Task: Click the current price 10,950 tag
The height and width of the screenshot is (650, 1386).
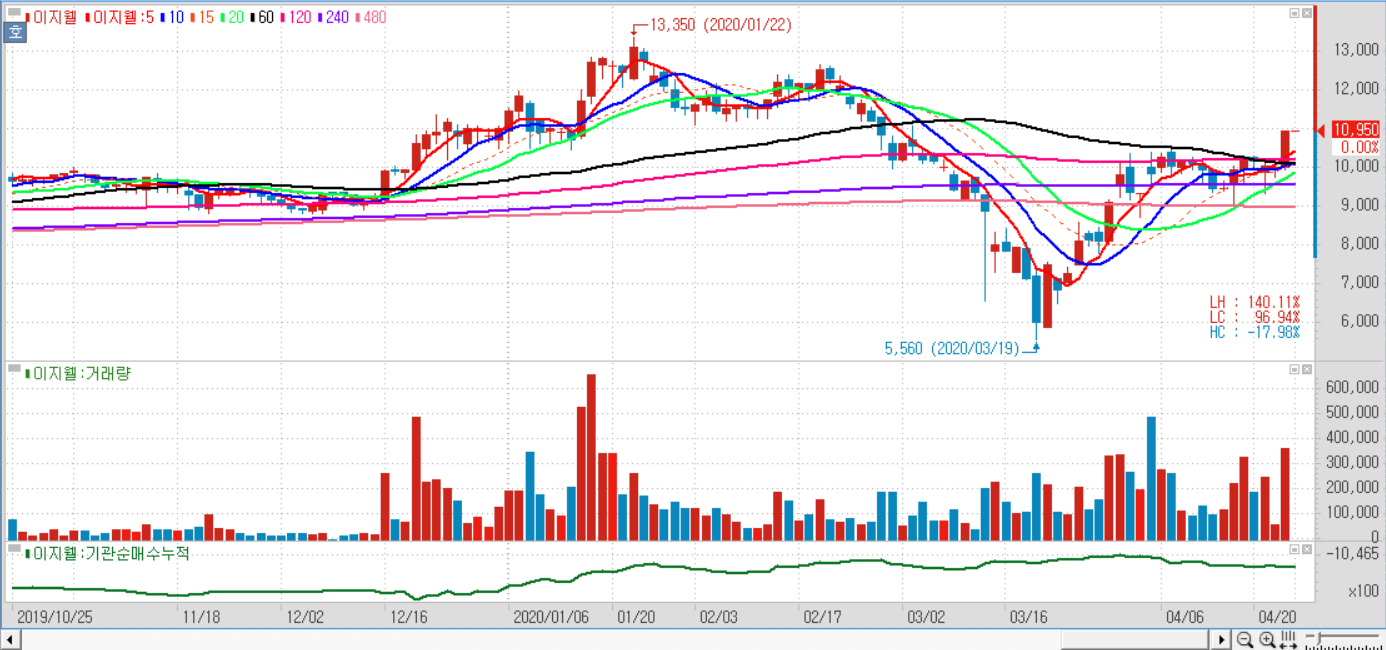Action: [x=1355, y=130]
